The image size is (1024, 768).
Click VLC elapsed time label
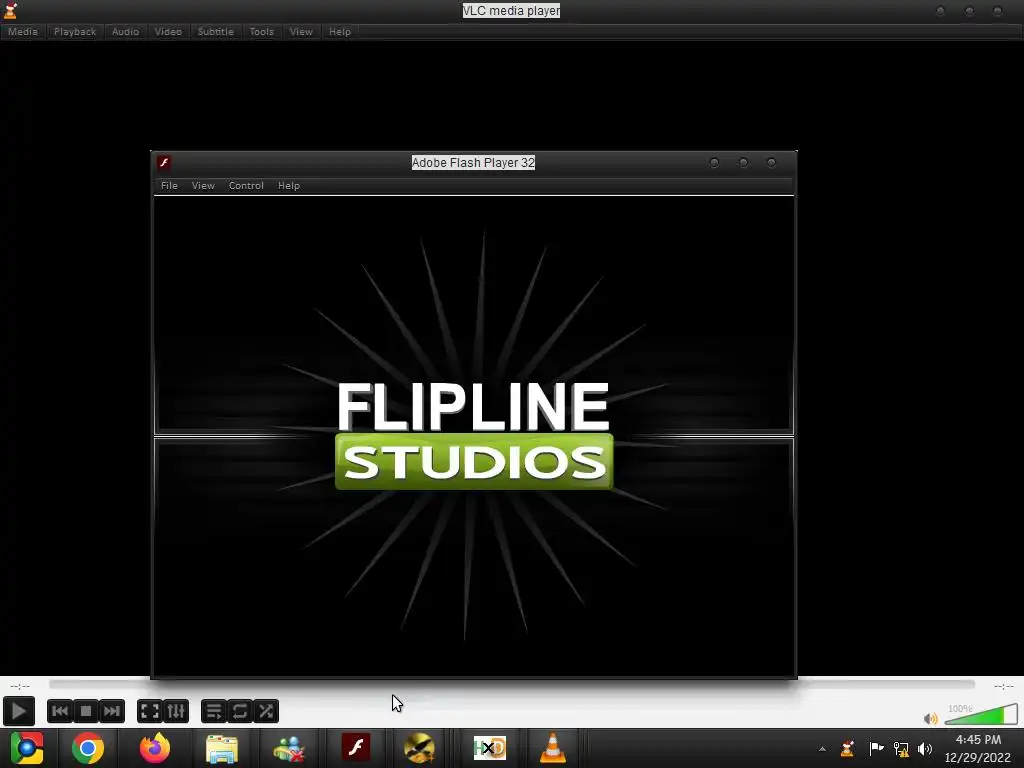pyautogui.click(x=20, y=686)
